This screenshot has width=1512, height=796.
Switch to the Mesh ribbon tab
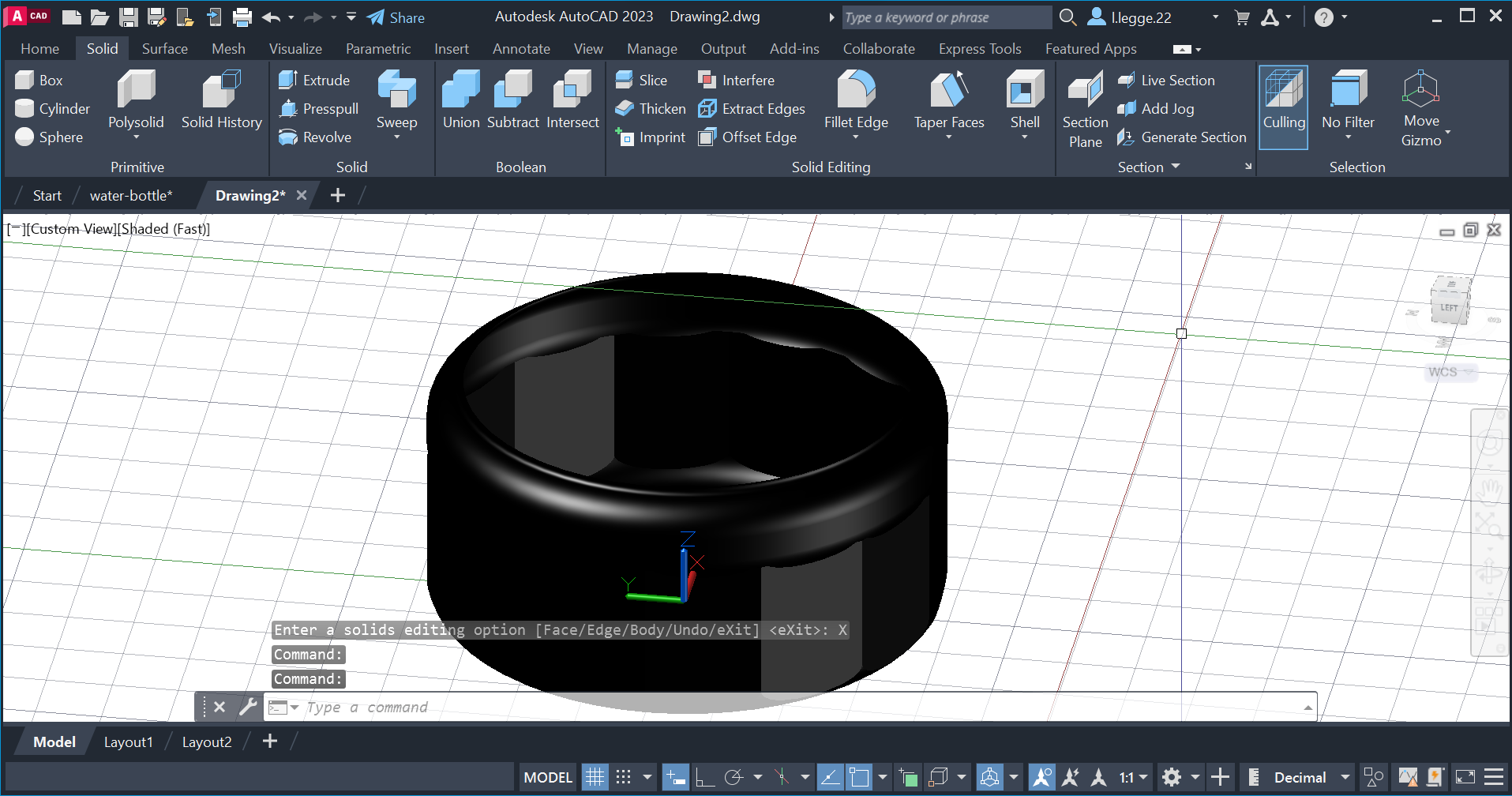click(228, 48)
